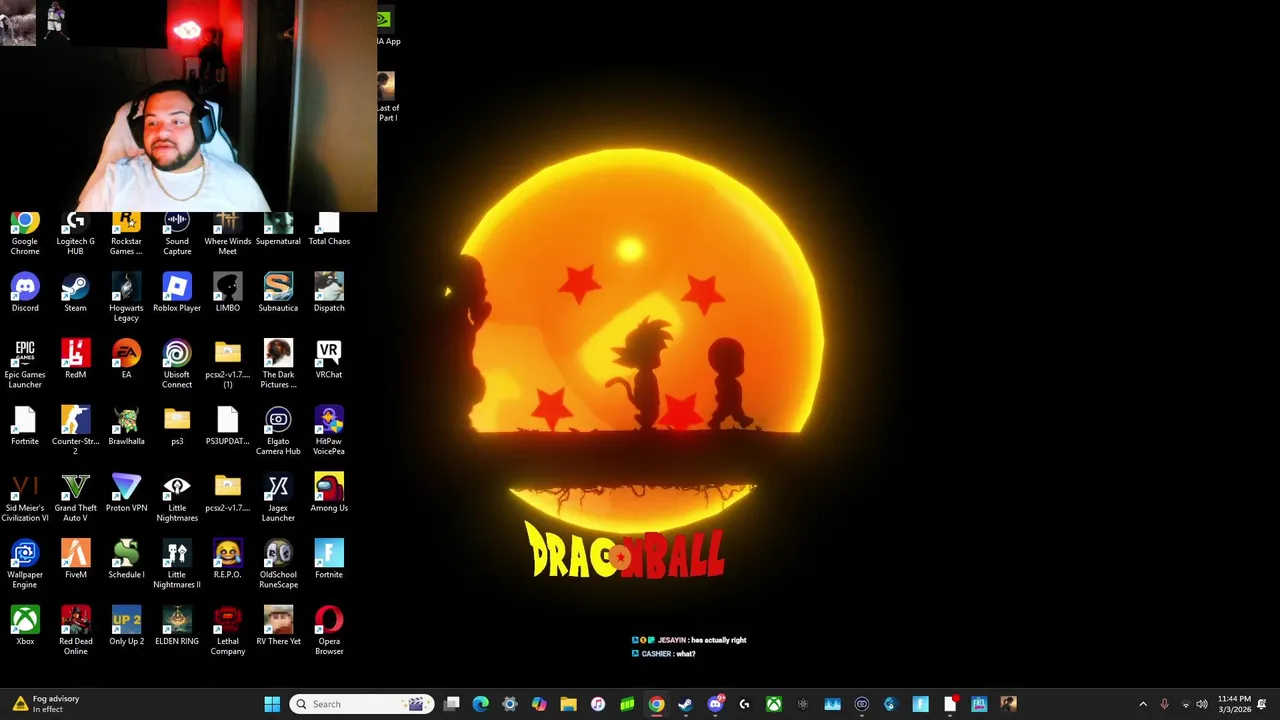Open Grand Theft Auto V shortcut
The height and width of the screenshot is (720, 1280).
[75, 498]
